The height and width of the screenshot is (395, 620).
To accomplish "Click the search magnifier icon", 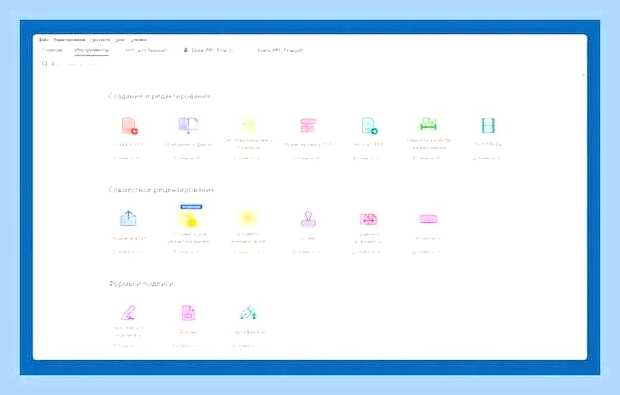I will pos(45,63).
